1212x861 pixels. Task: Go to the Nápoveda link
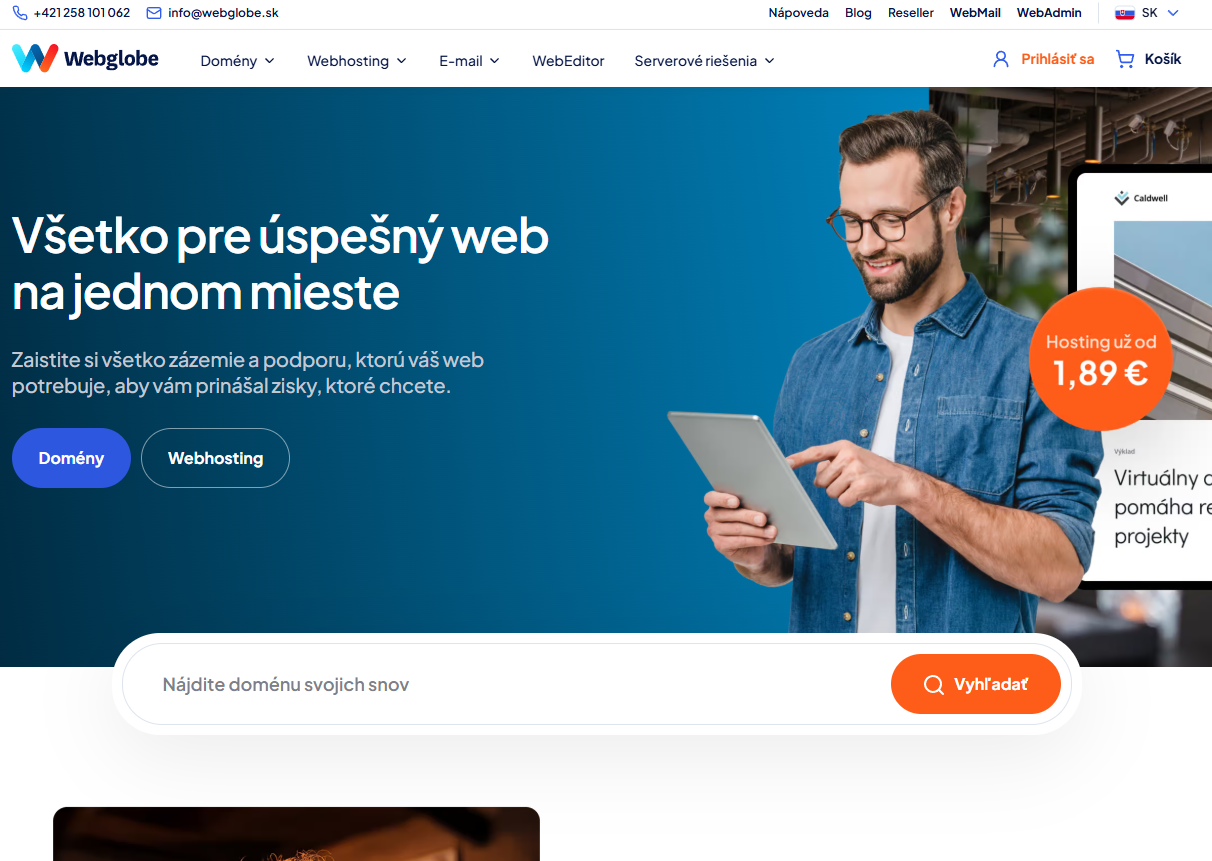pyautogui.click(x=798, y=13)
